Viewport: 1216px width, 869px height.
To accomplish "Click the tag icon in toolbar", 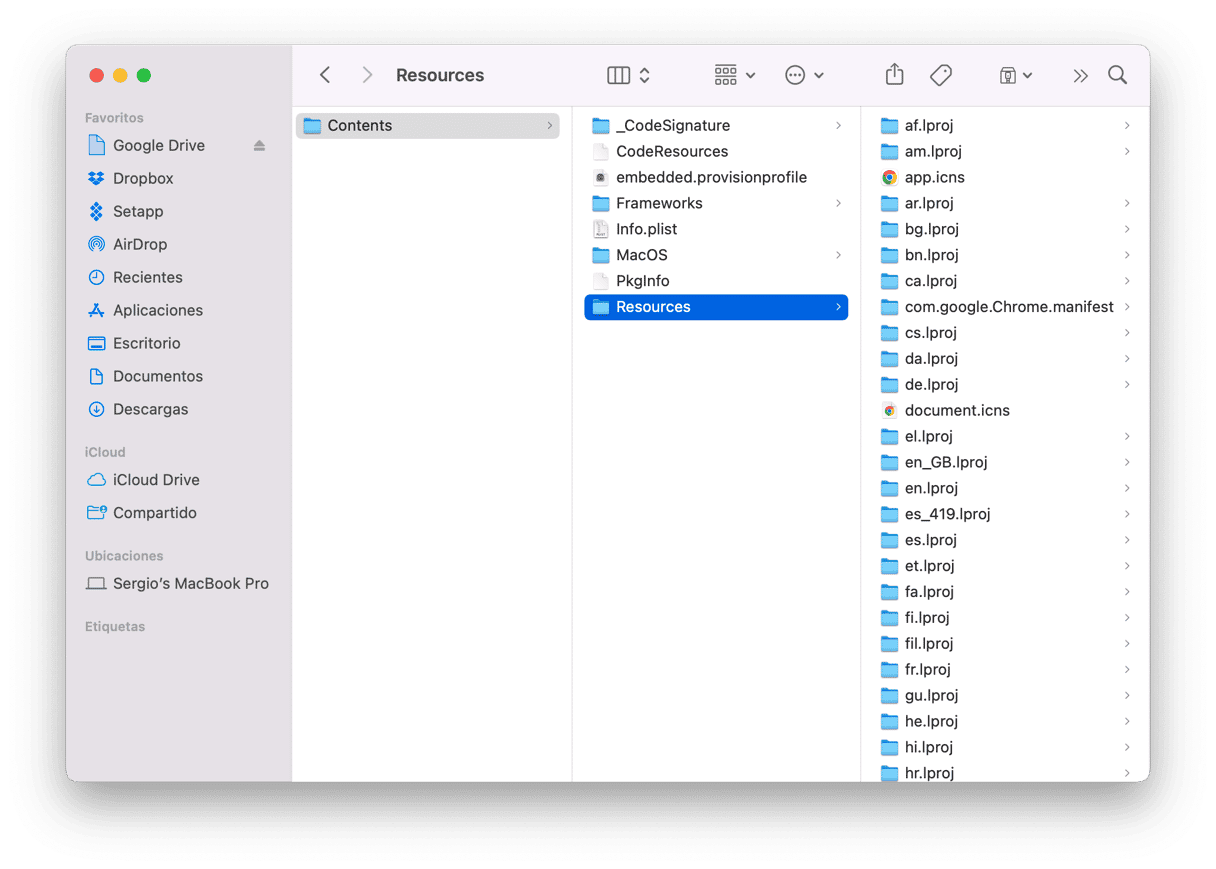I will [x=940, y=75].
